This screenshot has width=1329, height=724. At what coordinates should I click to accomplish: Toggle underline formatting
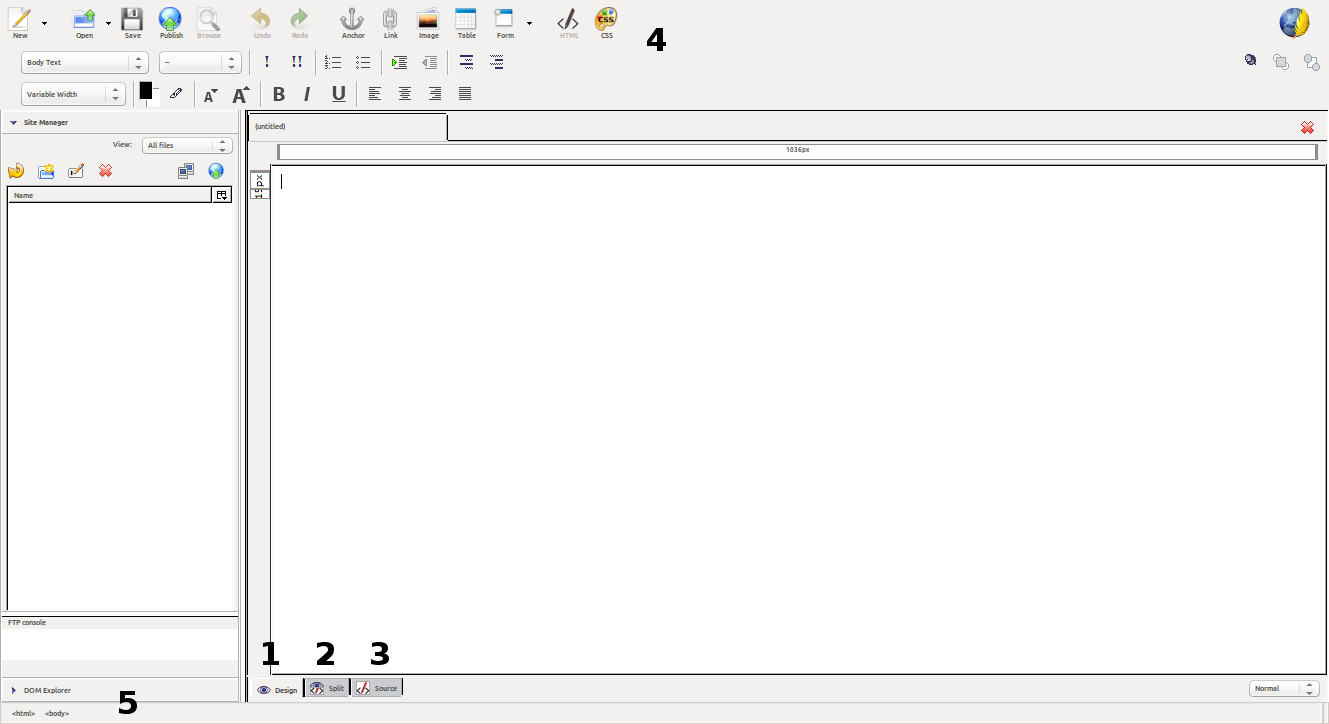(x=338, y=93)
